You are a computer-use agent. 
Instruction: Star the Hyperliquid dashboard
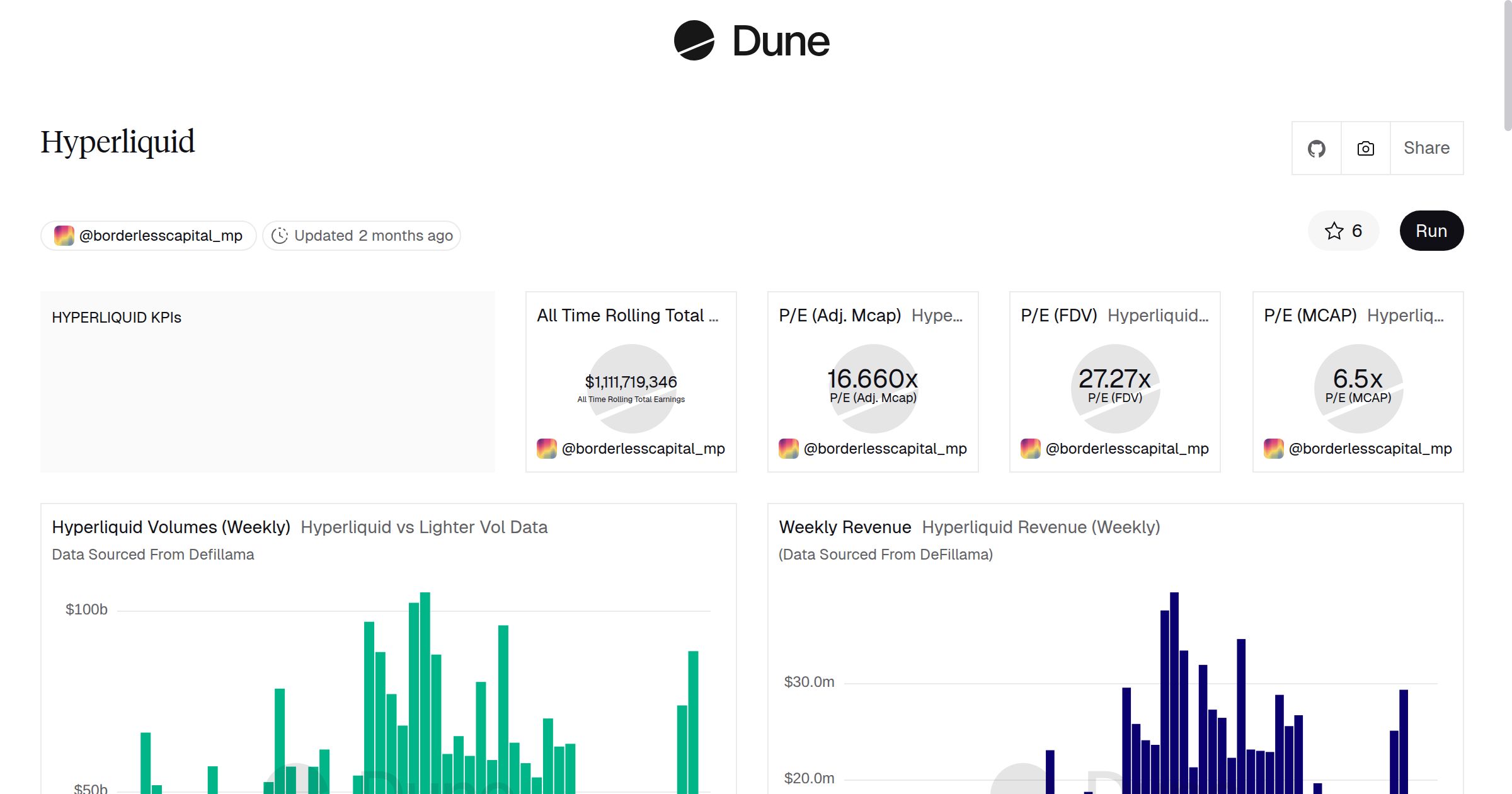1343,231
